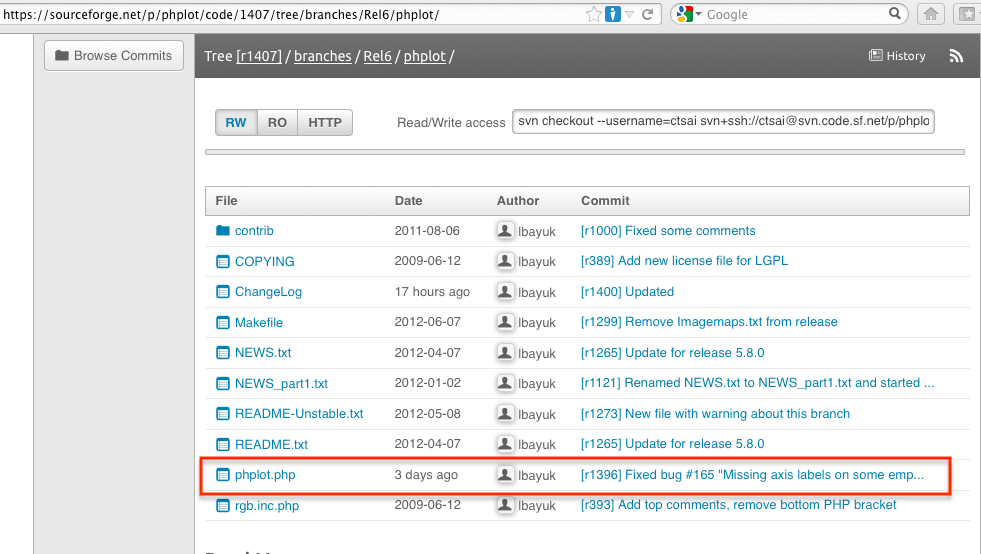The height and width of the screenshot is (554, 981).
Task: Open the History view
Action: tap(897, 56)
